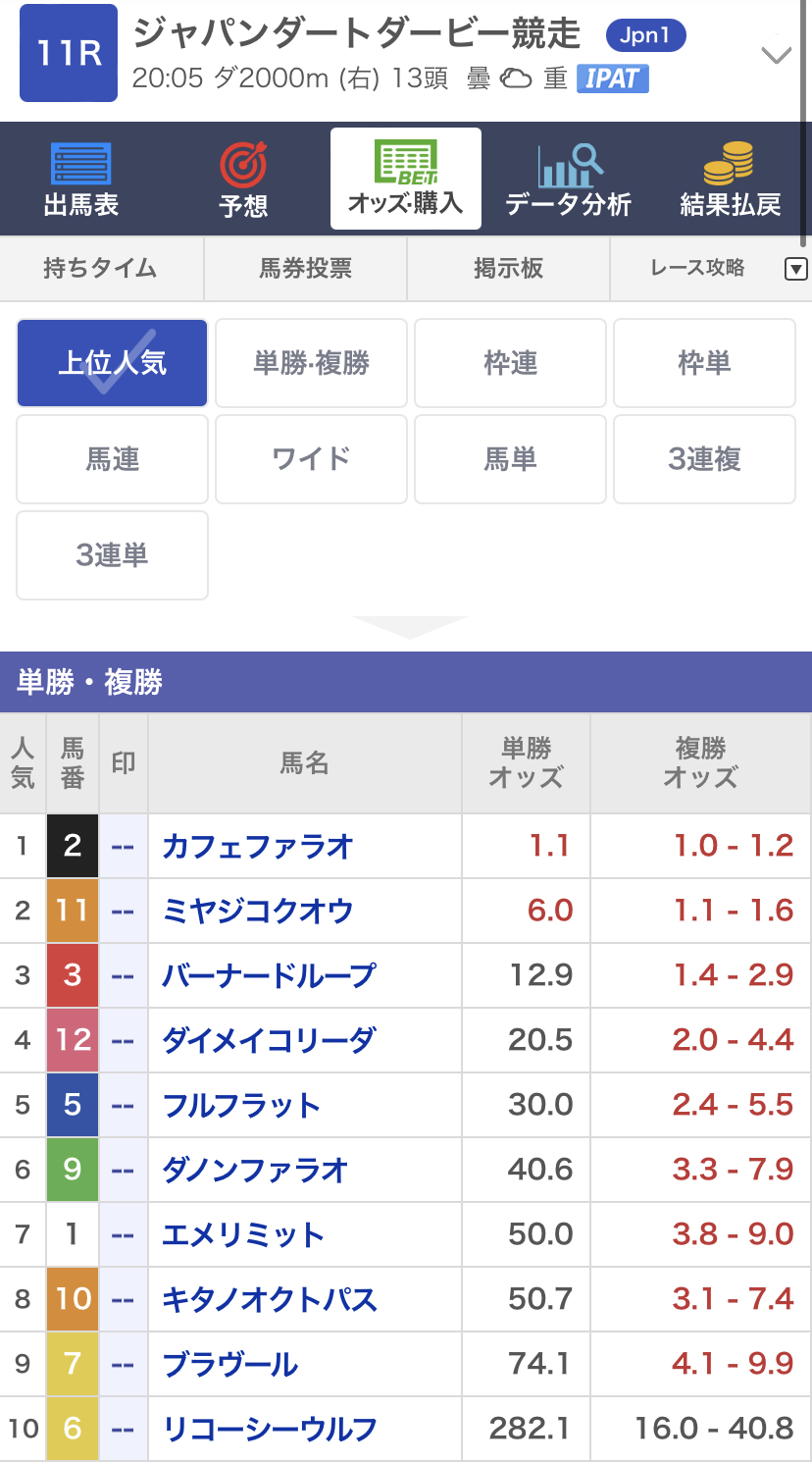Open horse ミヤジコクオウ link
The height and width of the screenshot is (1462, 812).
tap(258, 911)
